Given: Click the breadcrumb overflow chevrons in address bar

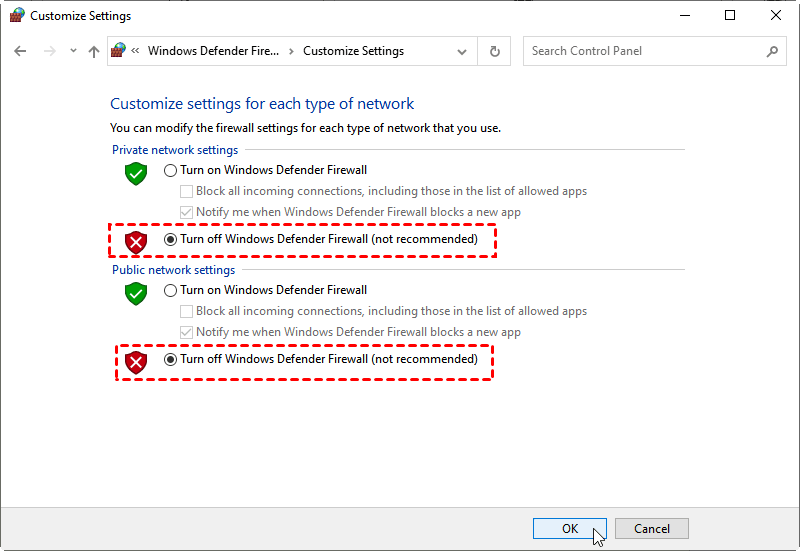Looking at the screenshot, I should pos(136,51).
